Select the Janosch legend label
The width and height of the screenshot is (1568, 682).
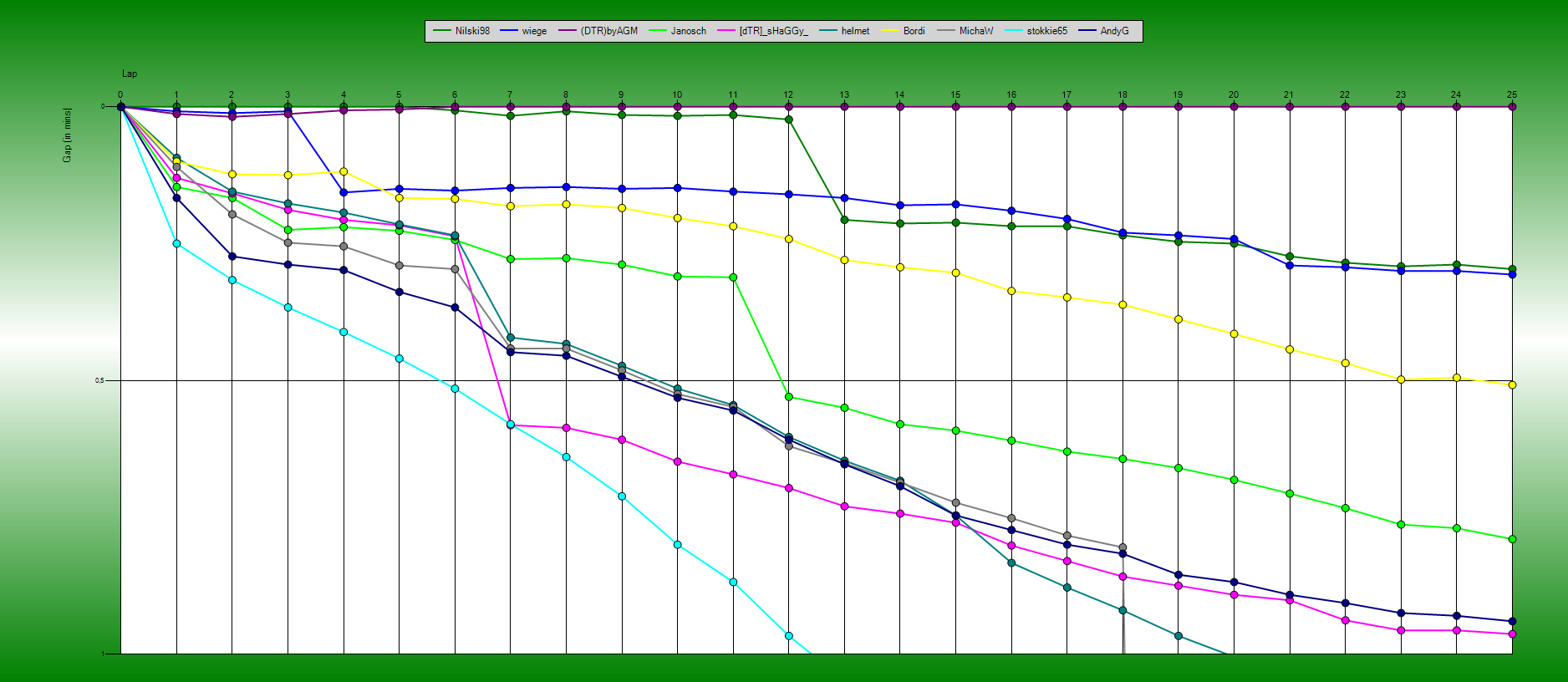click(x=688, y=31)
